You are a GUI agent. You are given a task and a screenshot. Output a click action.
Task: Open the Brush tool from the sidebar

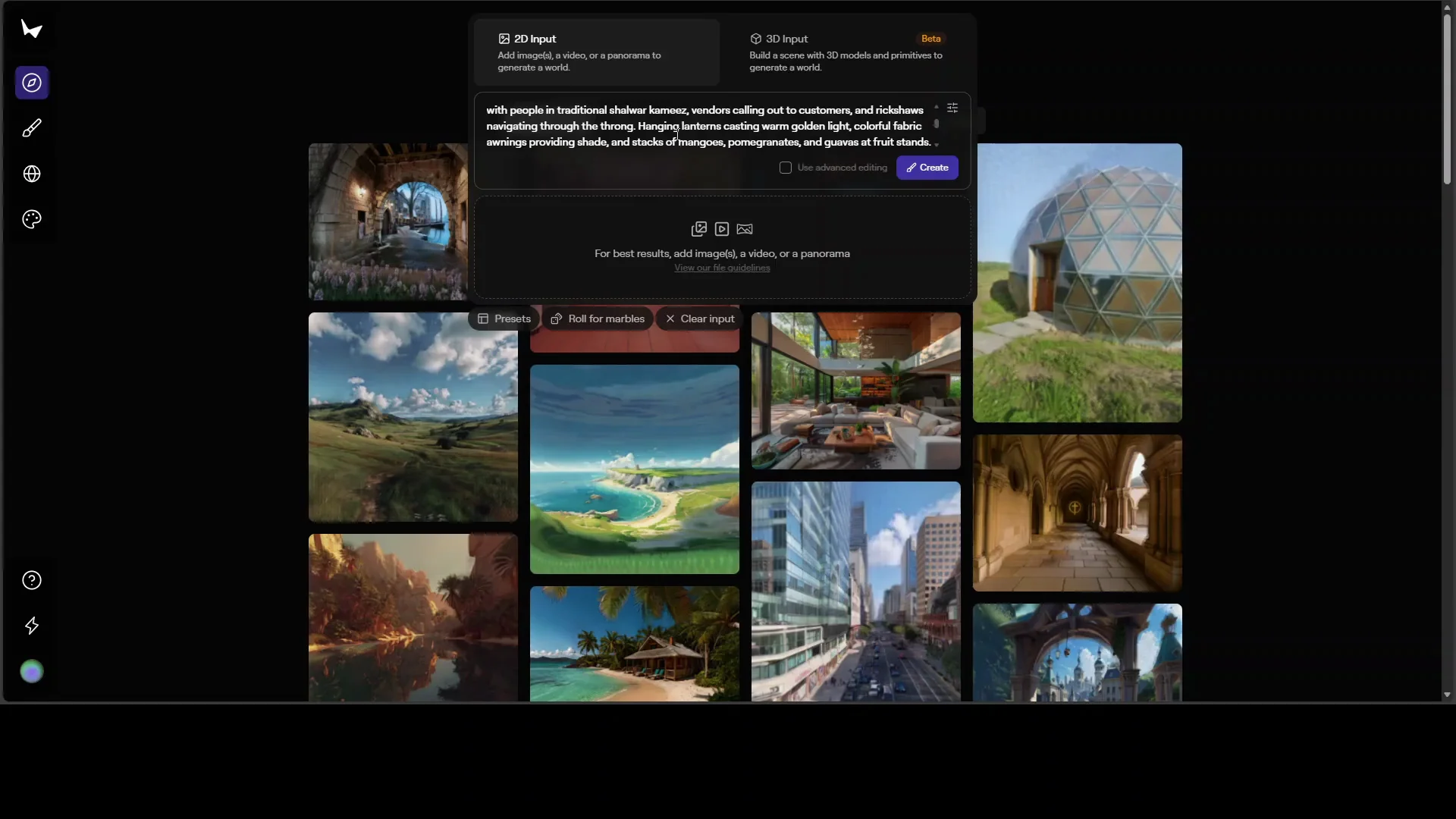[31, 128]
